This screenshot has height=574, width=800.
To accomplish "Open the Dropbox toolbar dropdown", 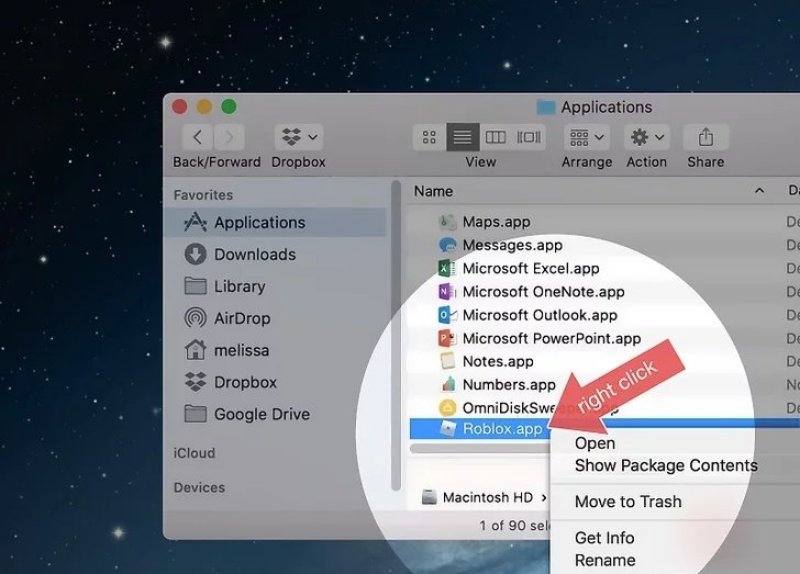I will coord(298,137).
